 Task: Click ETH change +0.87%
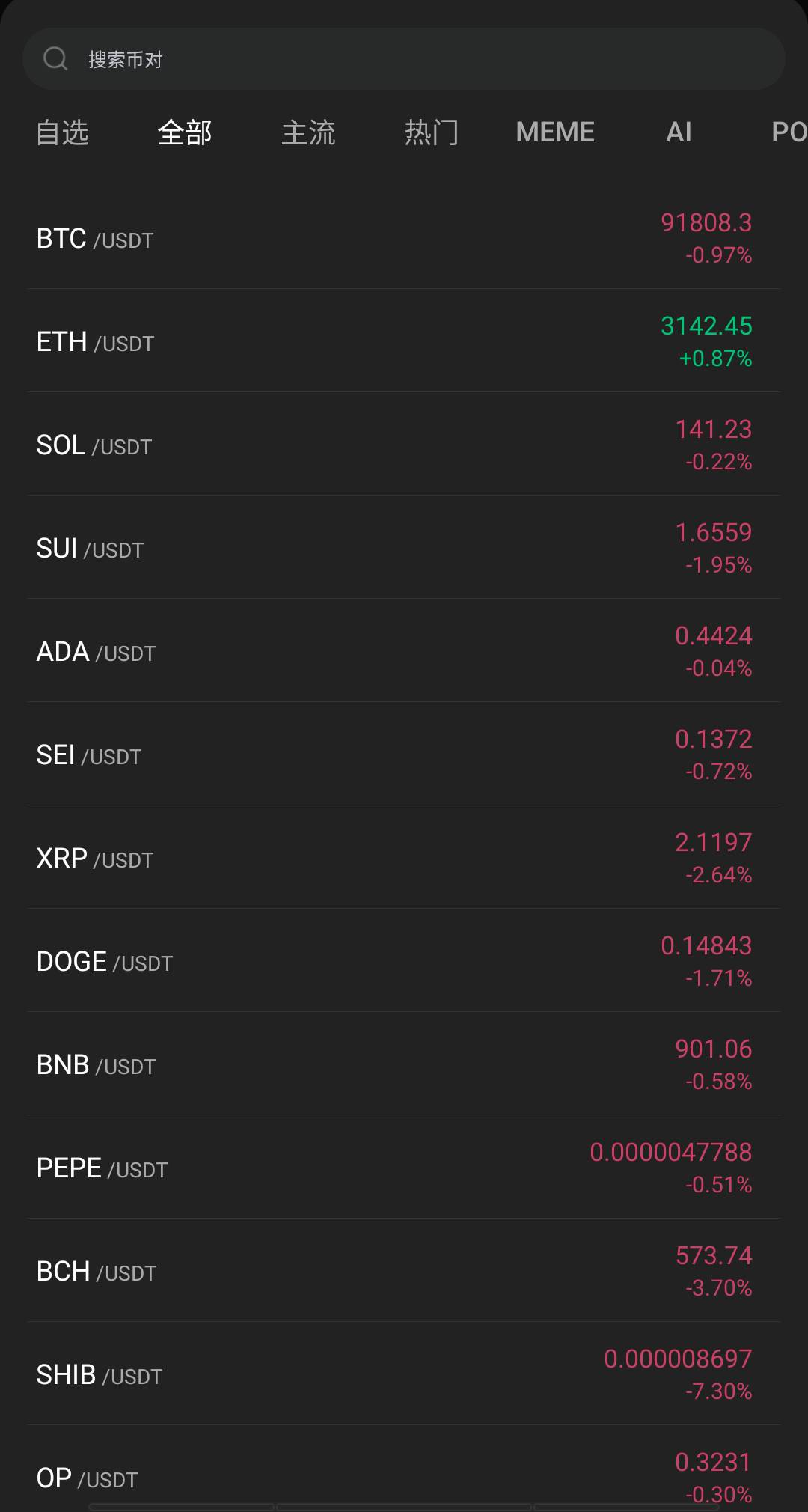coord(715,359)
